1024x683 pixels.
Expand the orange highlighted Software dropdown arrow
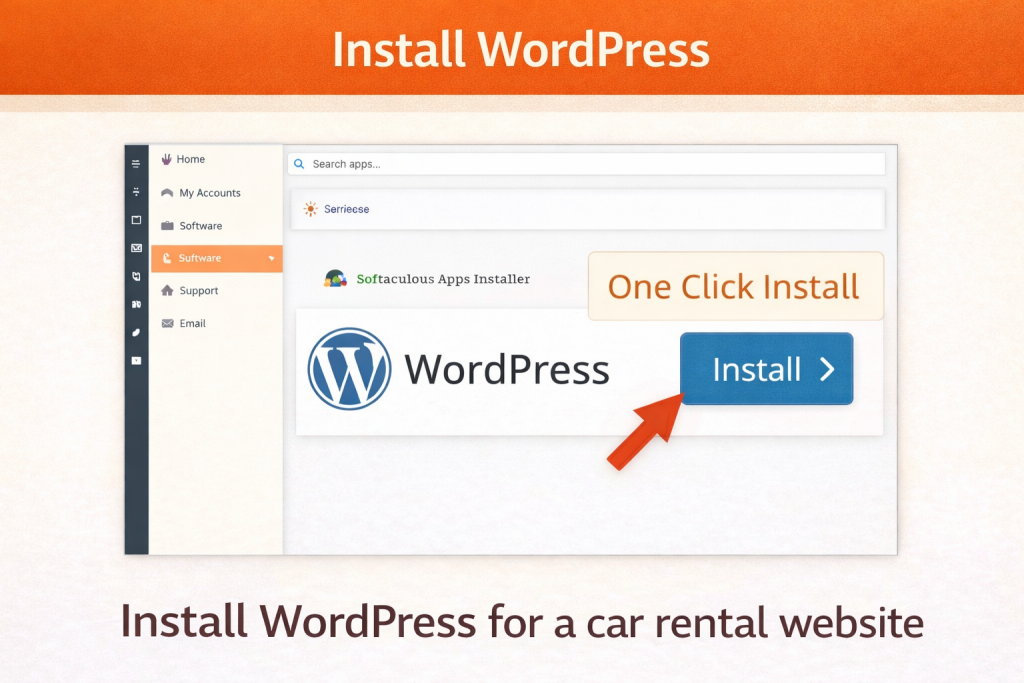click(x=272, y=259)
